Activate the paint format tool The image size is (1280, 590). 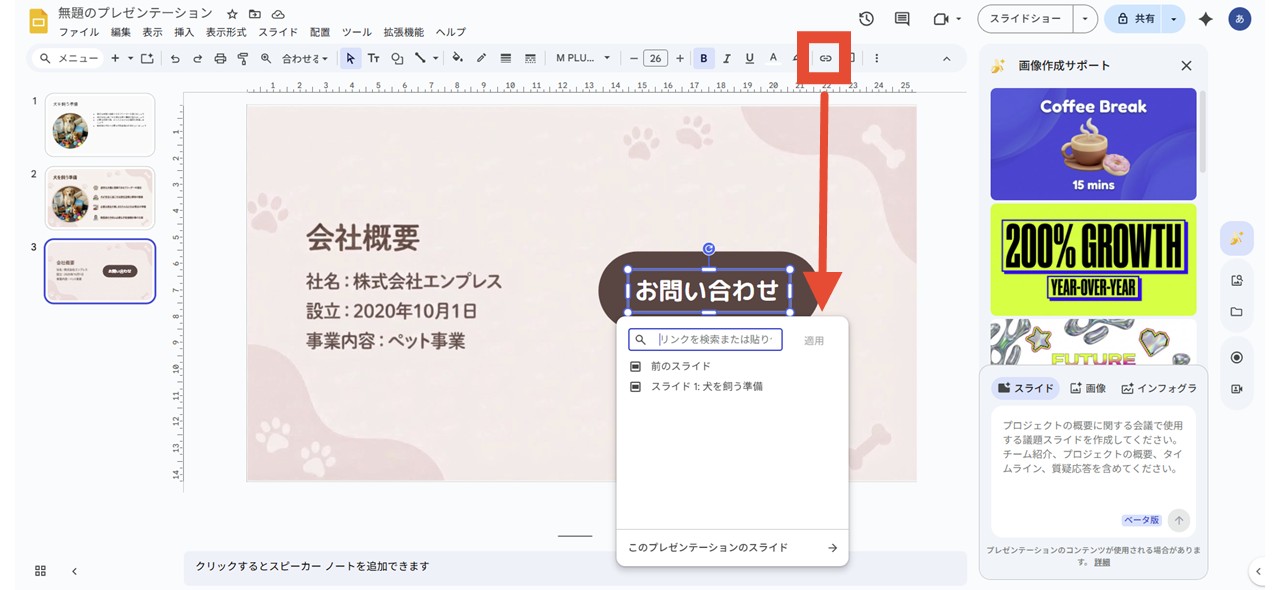242,58
